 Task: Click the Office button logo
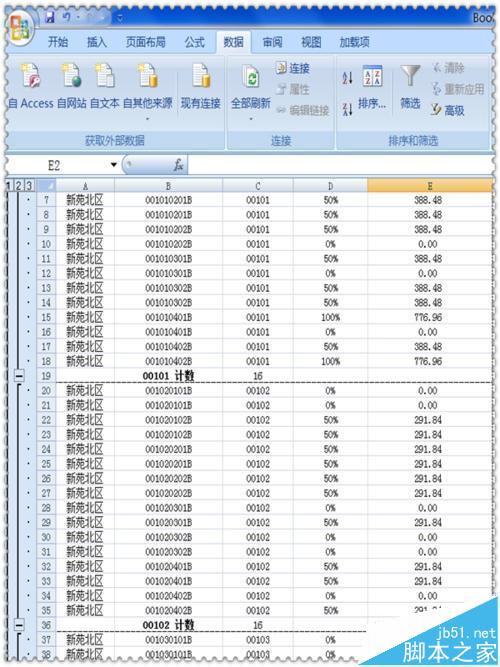point(20,29)
